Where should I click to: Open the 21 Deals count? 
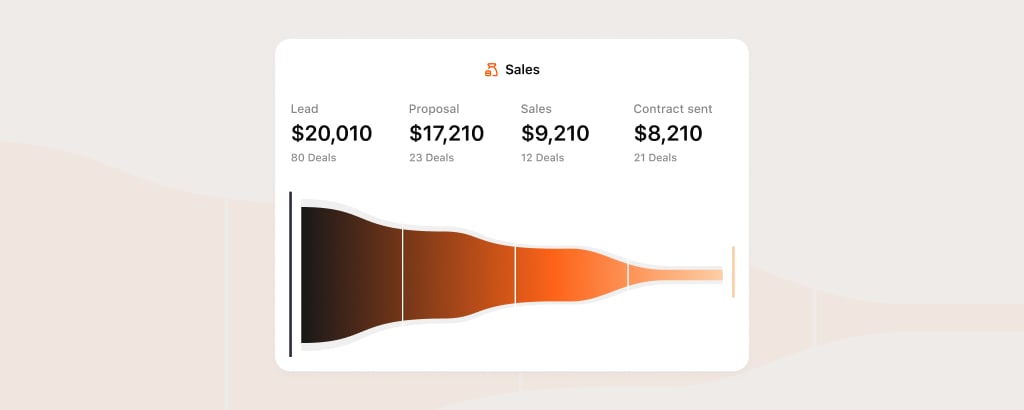pyautogui.click(x=655, y=158)
